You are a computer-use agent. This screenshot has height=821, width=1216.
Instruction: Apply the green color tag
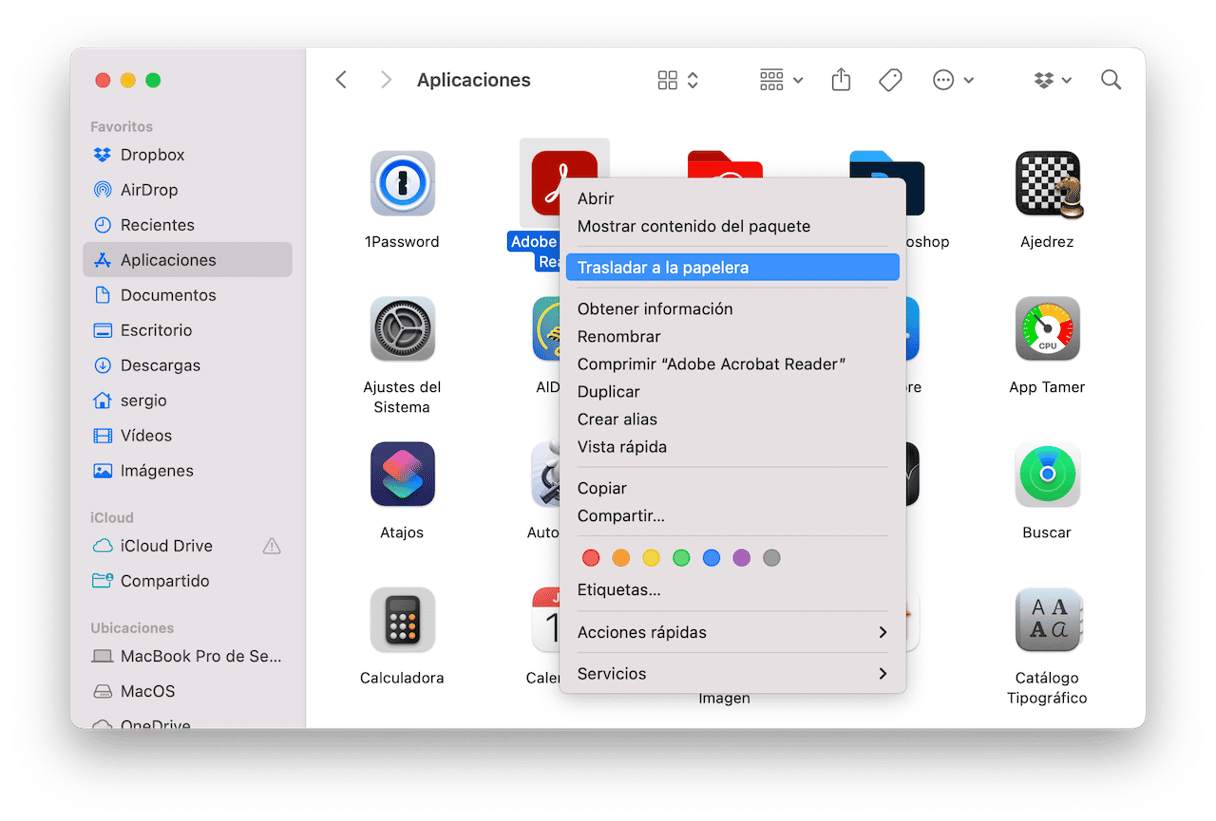pos(681,558)
